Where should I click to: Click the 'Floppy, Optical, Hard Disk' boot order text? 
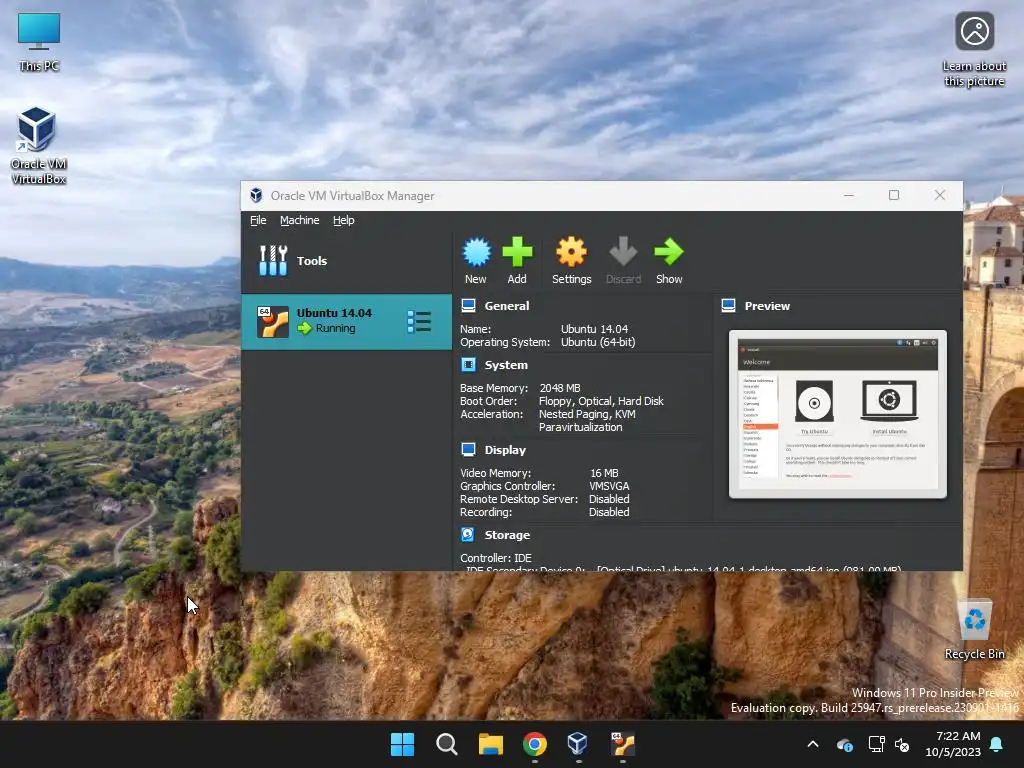point(601,401)
